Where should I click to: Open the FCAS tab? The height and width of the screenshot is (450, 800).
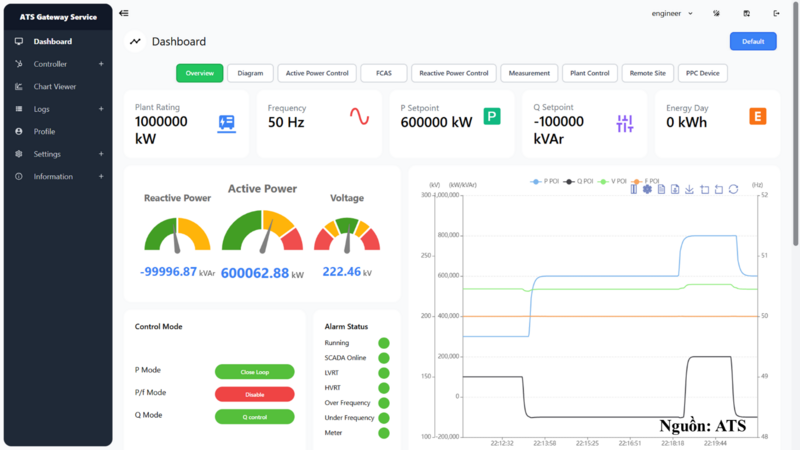(384, 73)
